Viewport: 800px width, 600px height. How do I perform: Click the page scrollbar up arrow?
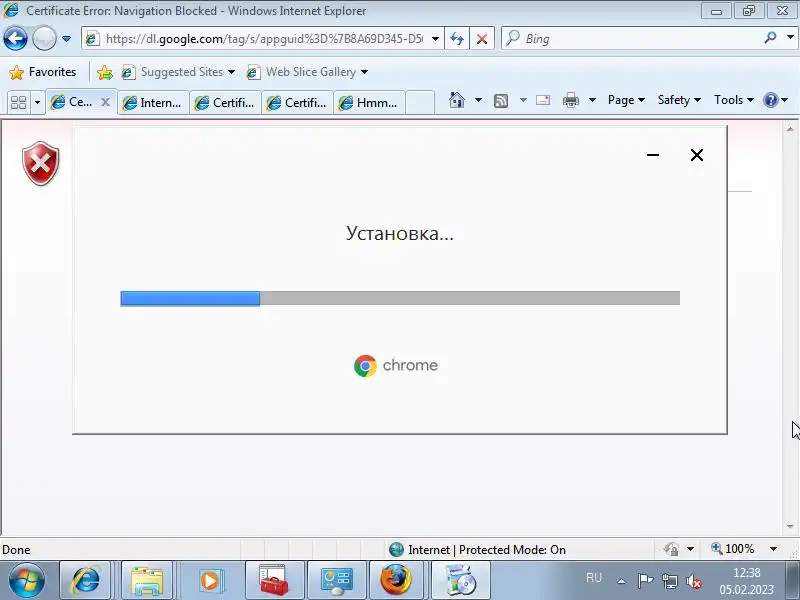click(790, 129)
